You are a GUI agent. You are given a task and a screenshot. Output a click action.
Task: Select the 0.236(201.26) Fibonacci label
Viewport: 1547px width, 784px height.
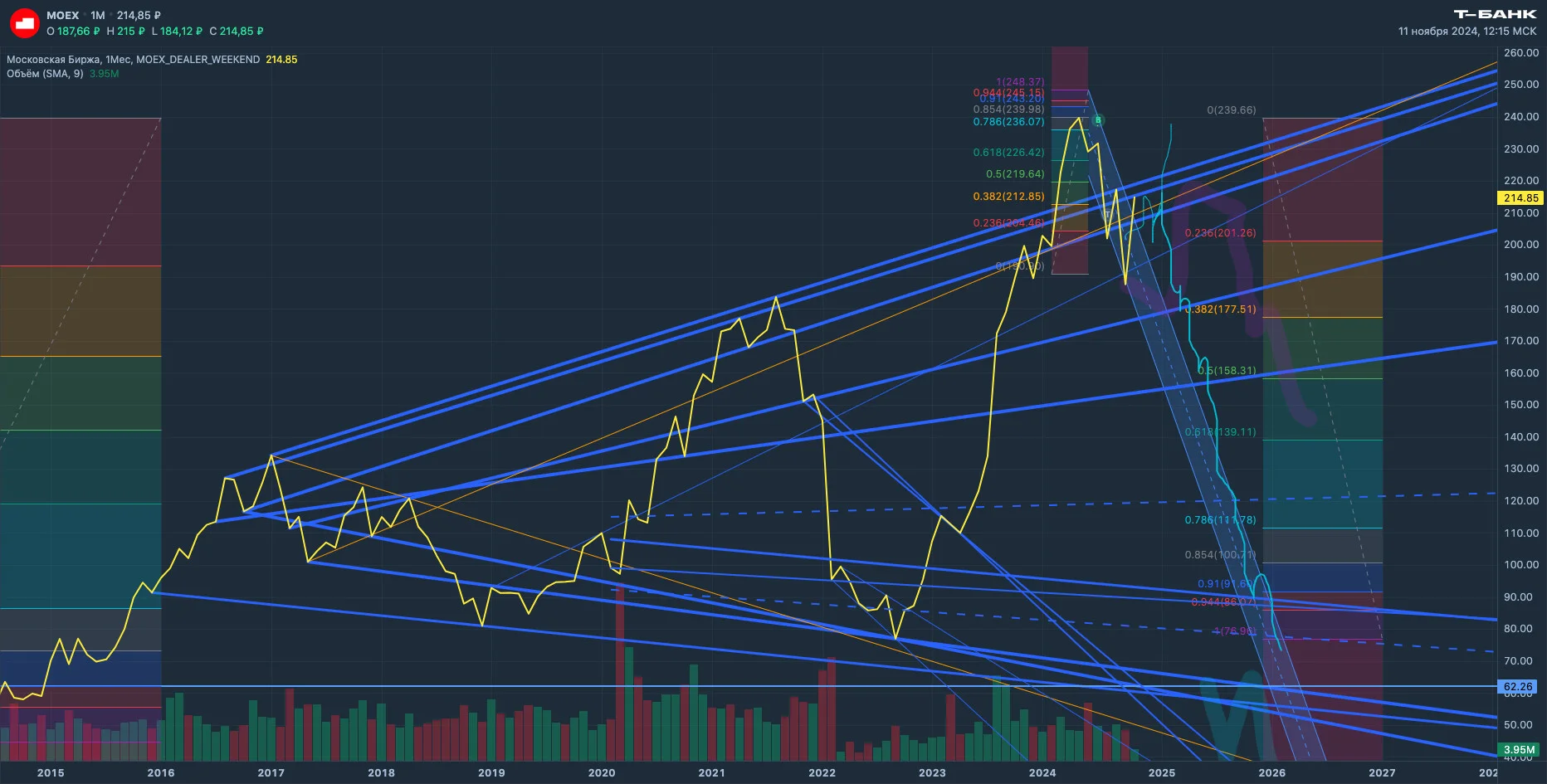(1220, 232)
